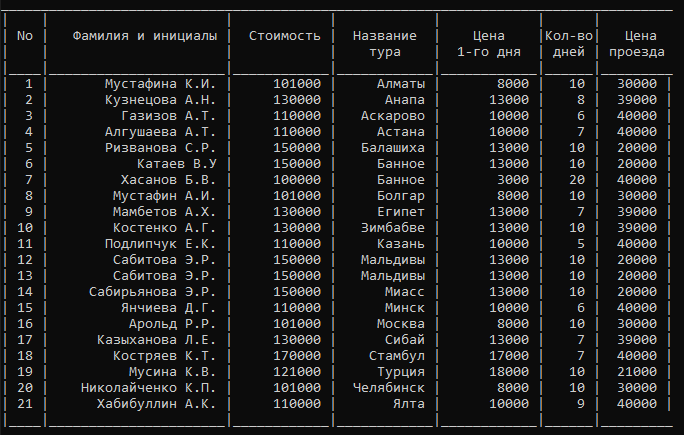Click the "Цена 1-го дня" column header
This screenshot has width=684, height=435.
click(x=489, y=44)
